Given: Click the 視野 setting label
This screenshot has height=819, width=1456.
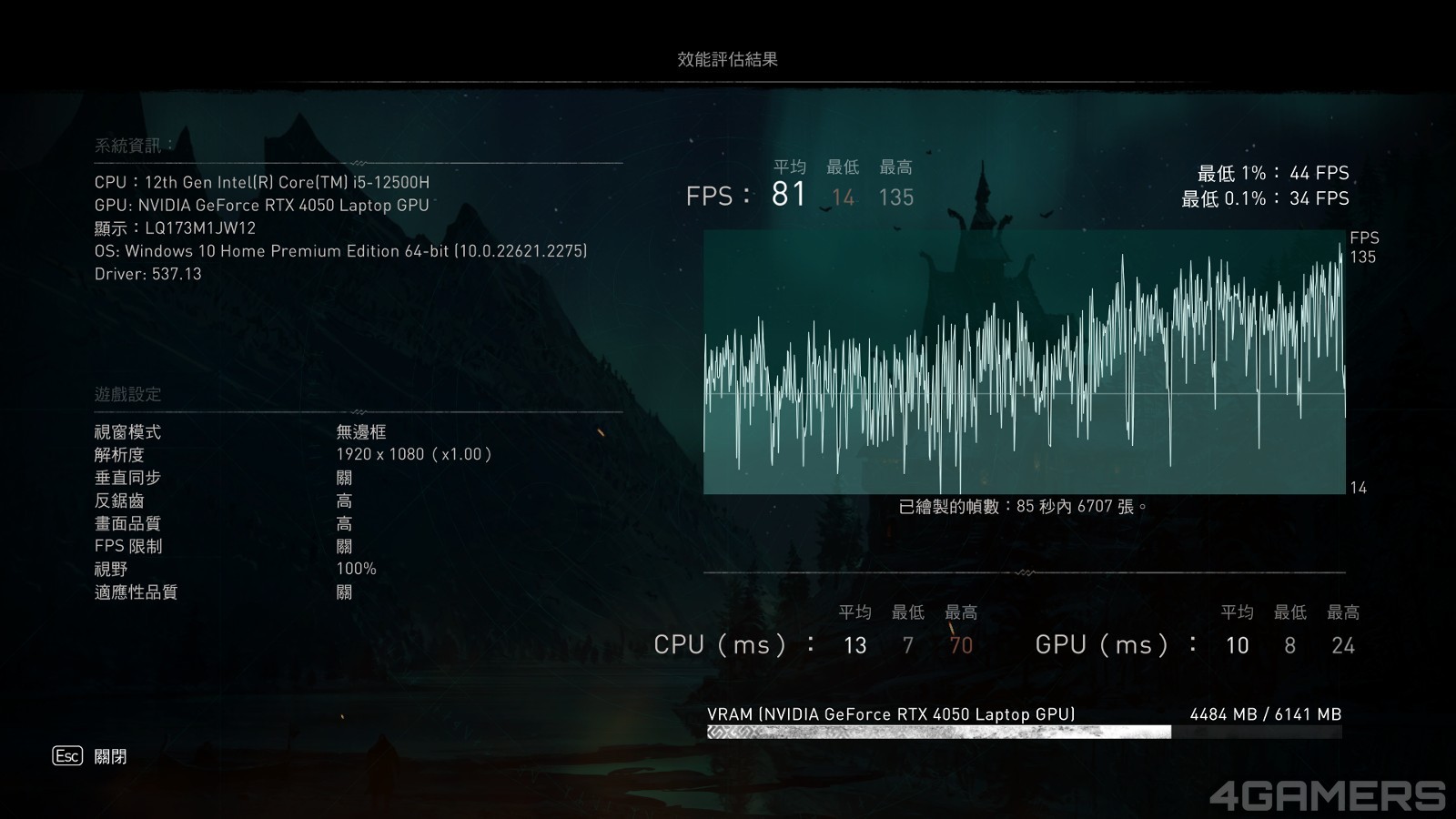Looking at the screenshot, I should pyautogui.click(x=111, y=568).
